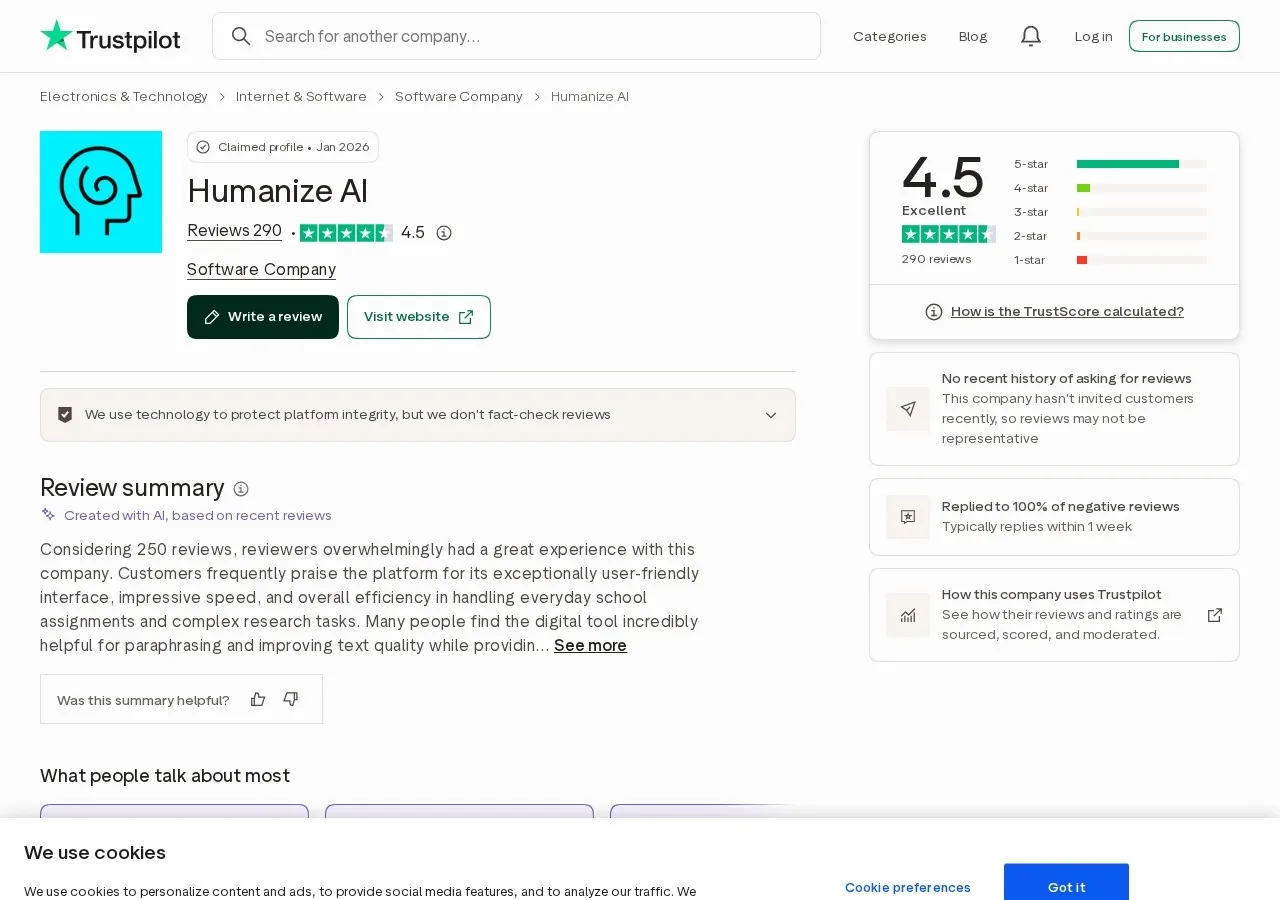
Task: Click info icon beside TrustScore calculation link
Action: click(x=934, y=312)
